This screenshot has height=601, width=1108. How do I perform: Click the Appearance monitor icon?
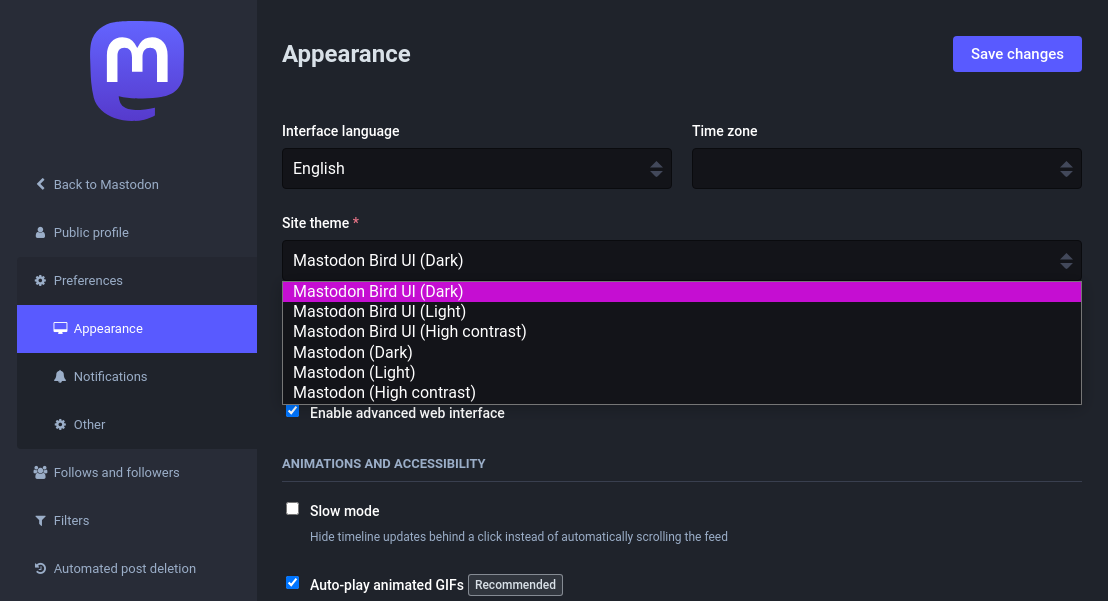tap(60, 328)
